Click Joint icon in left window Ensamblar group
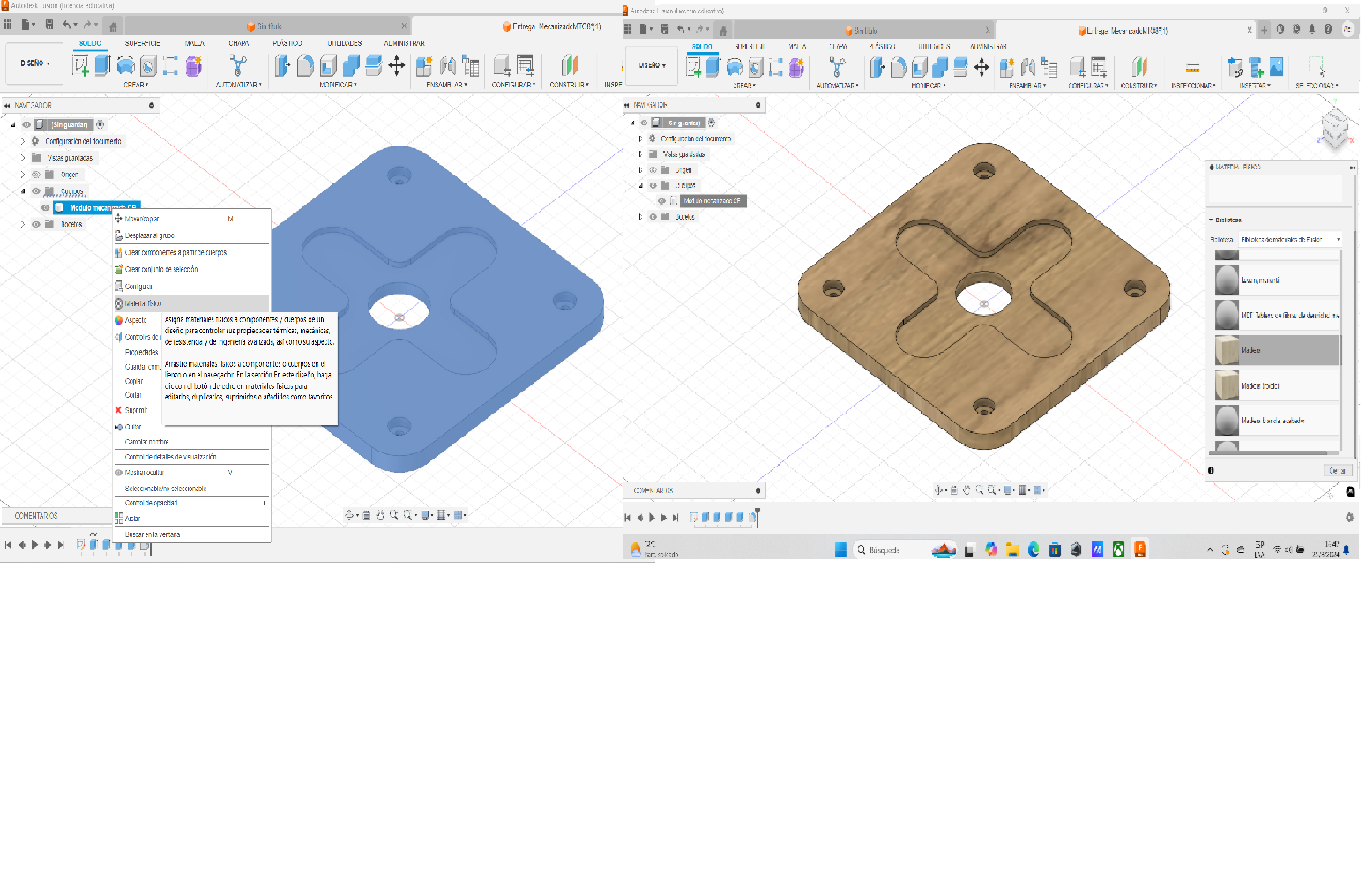The width and height of the screenshot is (1366, 896). [448, 65]
